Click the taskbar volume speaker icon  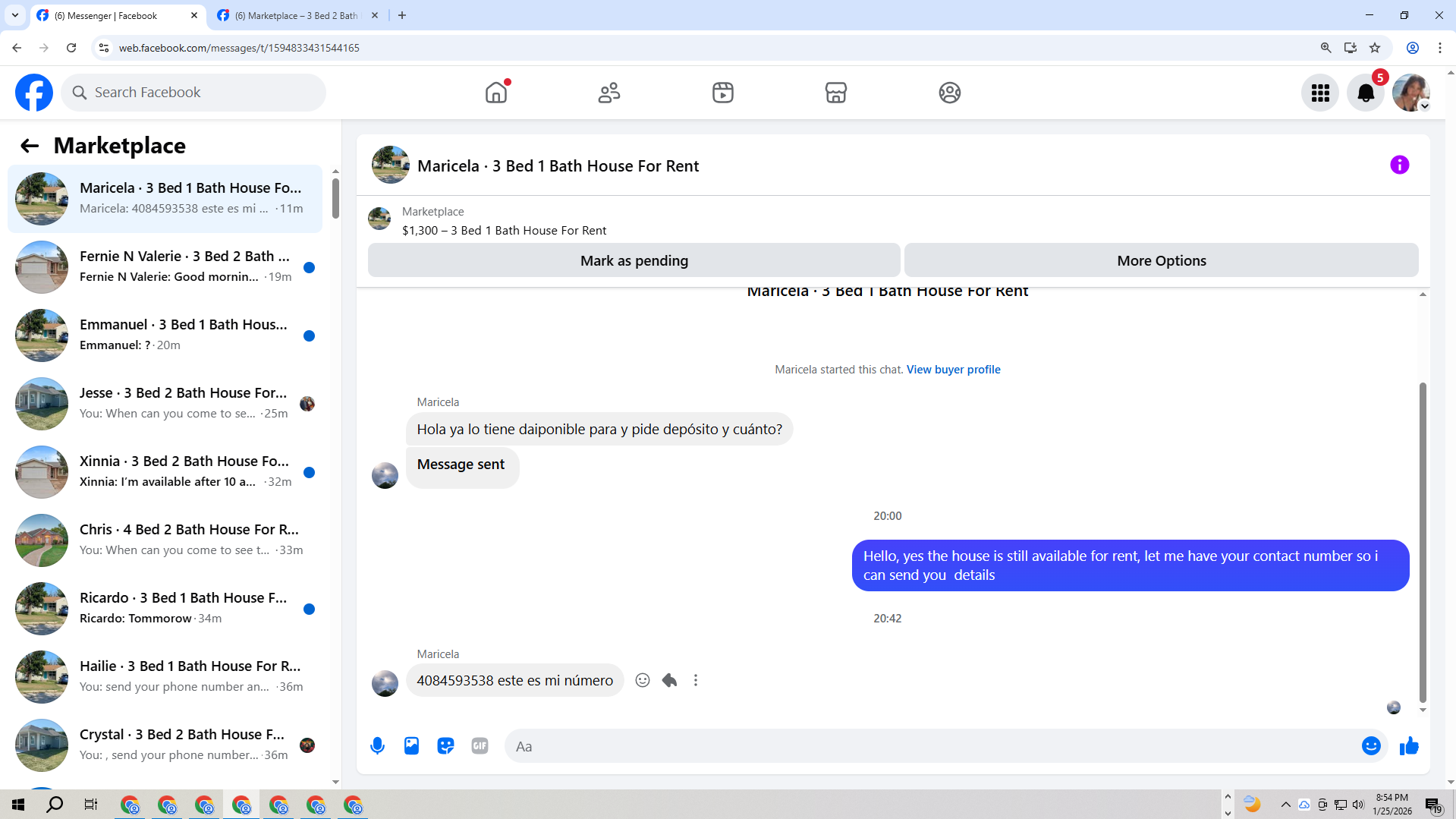[1358, 805]
